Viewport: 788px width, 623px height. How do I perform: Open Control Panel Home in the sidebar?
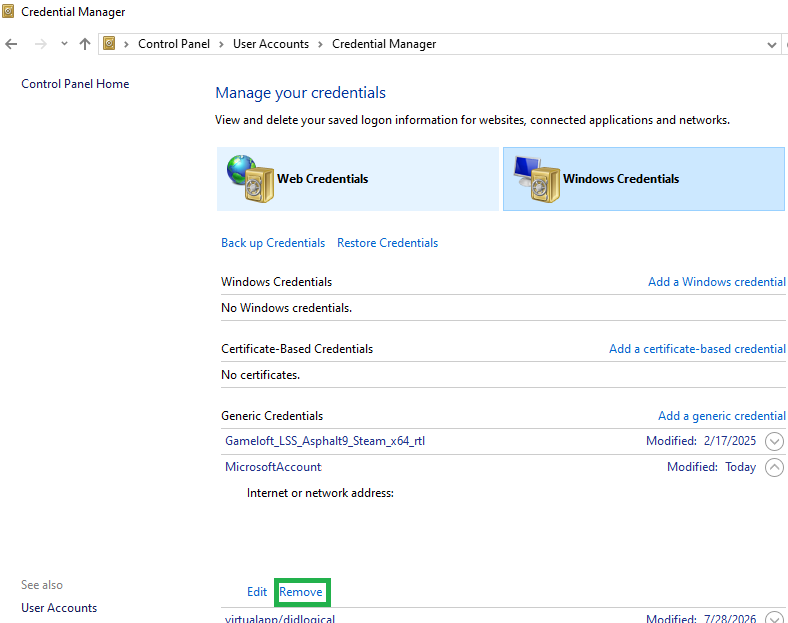(x=75, y=84)
